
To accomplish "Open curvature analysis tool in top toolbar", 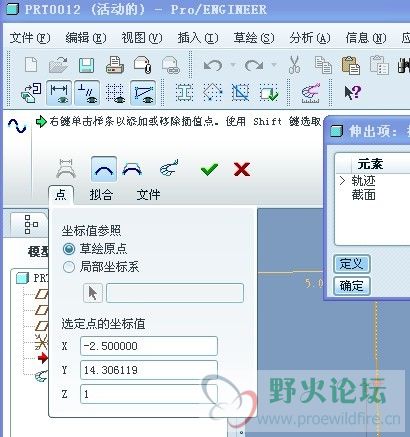I will tap(310, 93).
